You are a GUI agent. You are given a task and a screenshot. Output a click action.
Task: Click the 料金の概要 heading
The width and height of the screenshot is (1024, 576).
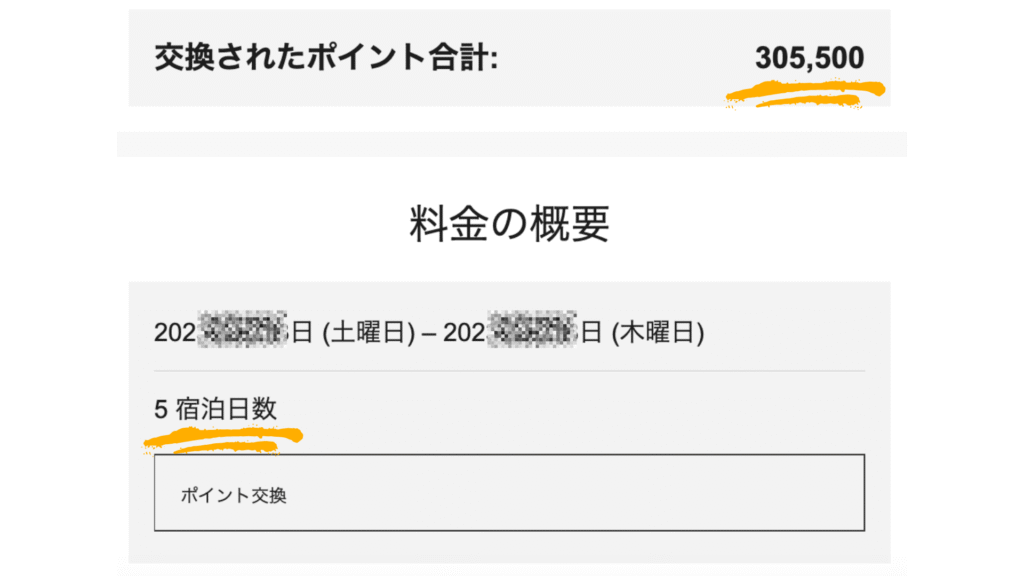(x=509, y=223)
